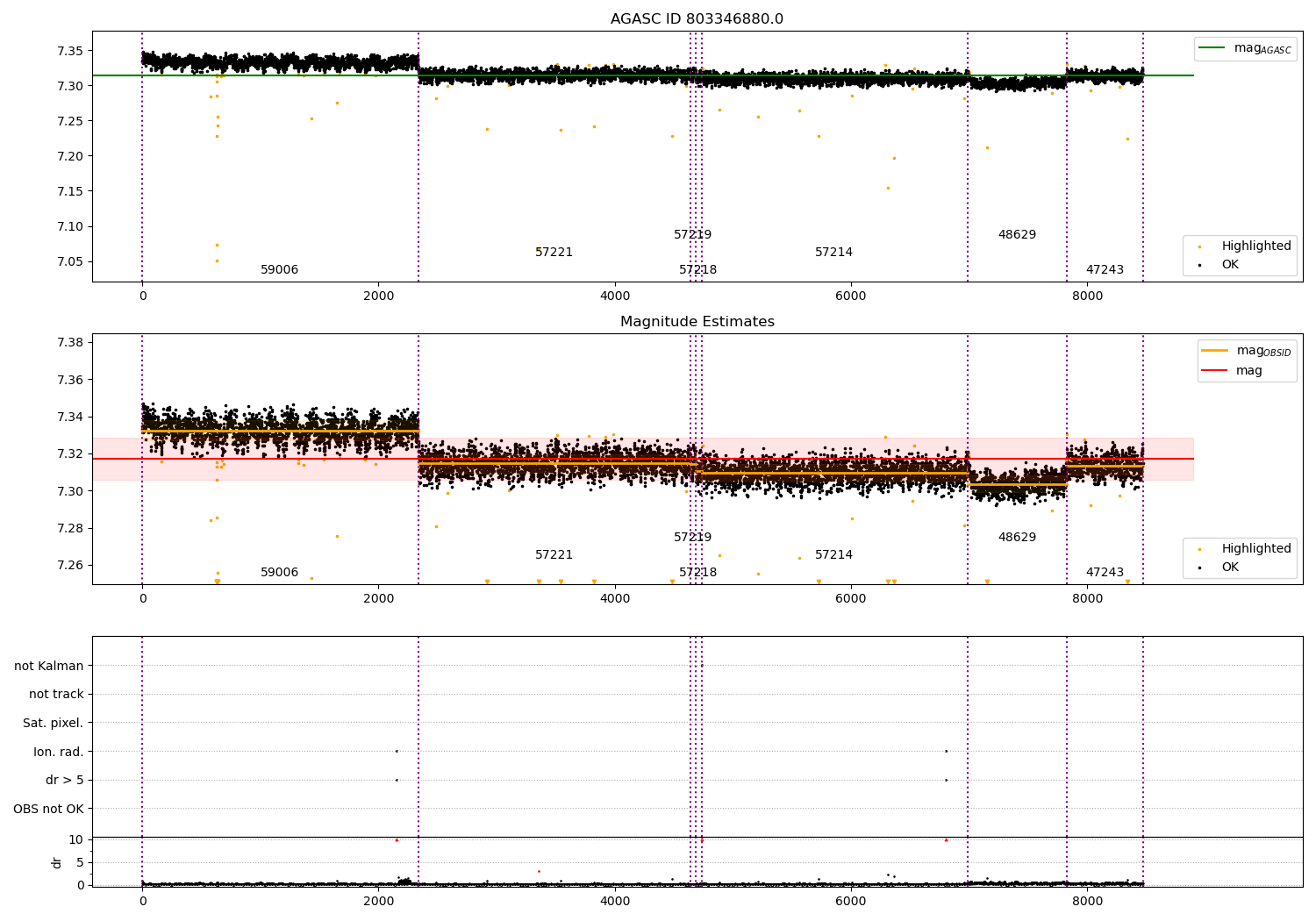The image size is (1316, 921).
Task: Click the rotated 'dr' y-axis label
Action: pyautogui.click(x=57, y=862)
